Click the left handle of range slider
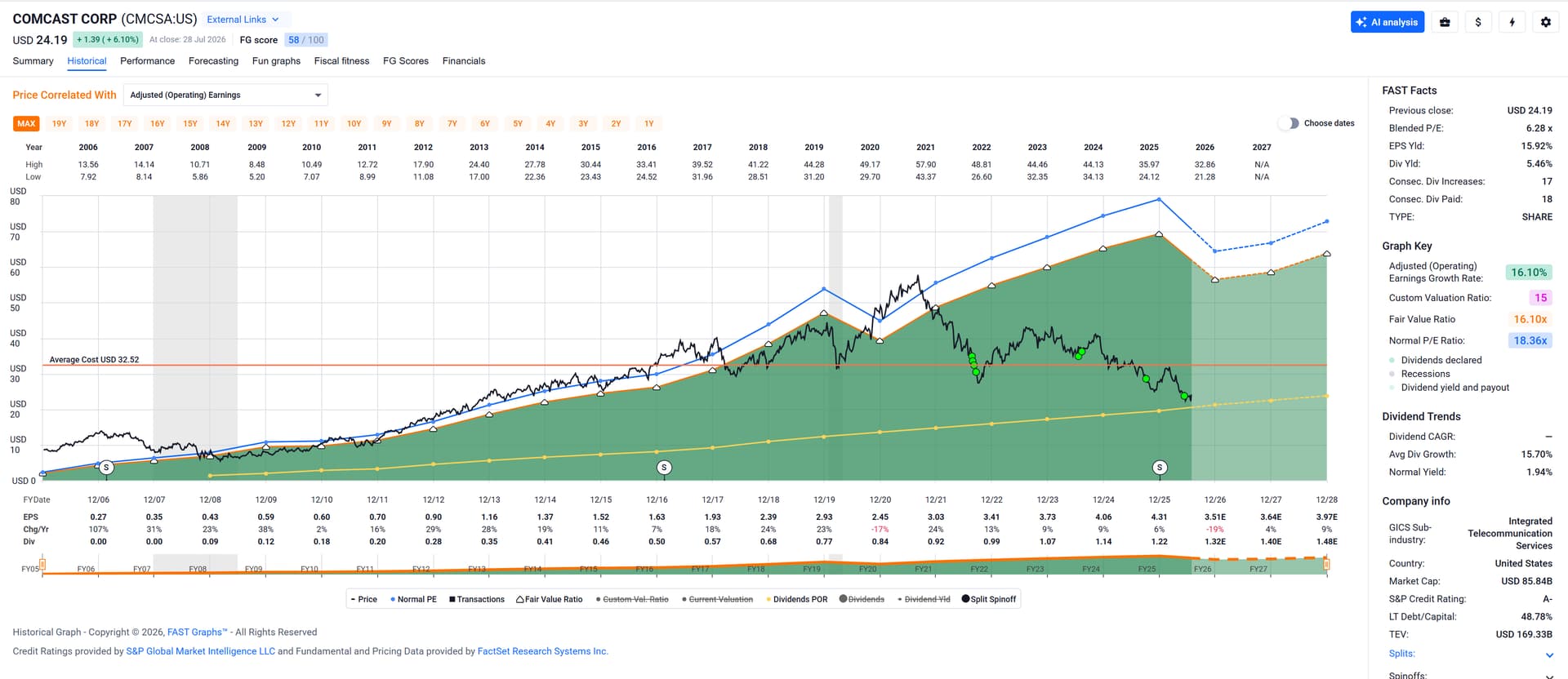Screen dimensions: 1568x679 coord(42,564)
